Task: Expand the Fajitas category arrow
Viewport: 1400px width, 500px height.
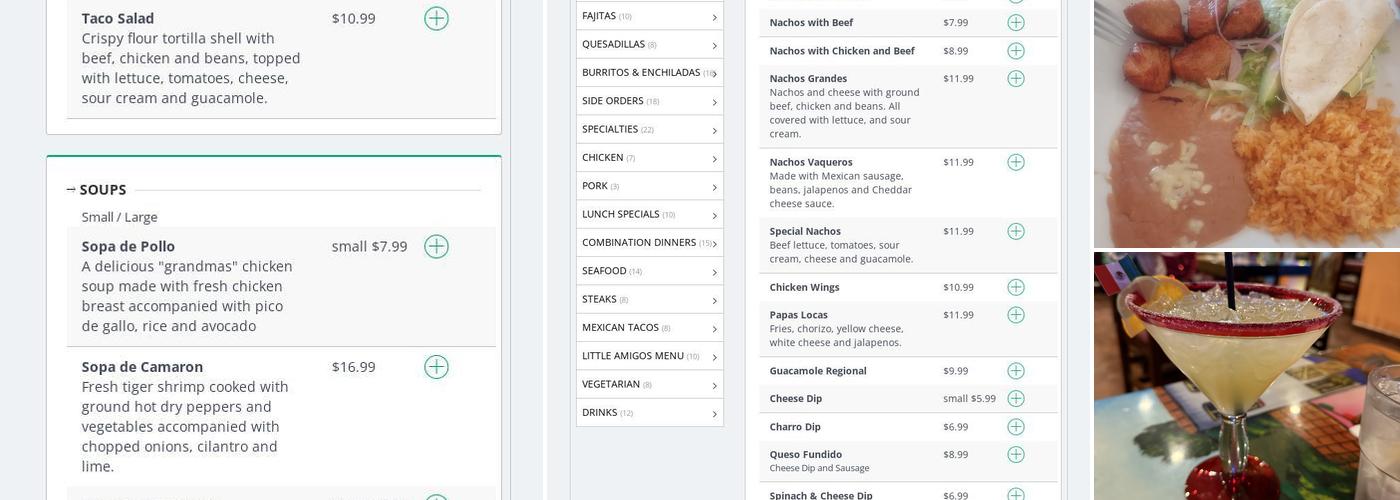Action: tap(714, 17)
